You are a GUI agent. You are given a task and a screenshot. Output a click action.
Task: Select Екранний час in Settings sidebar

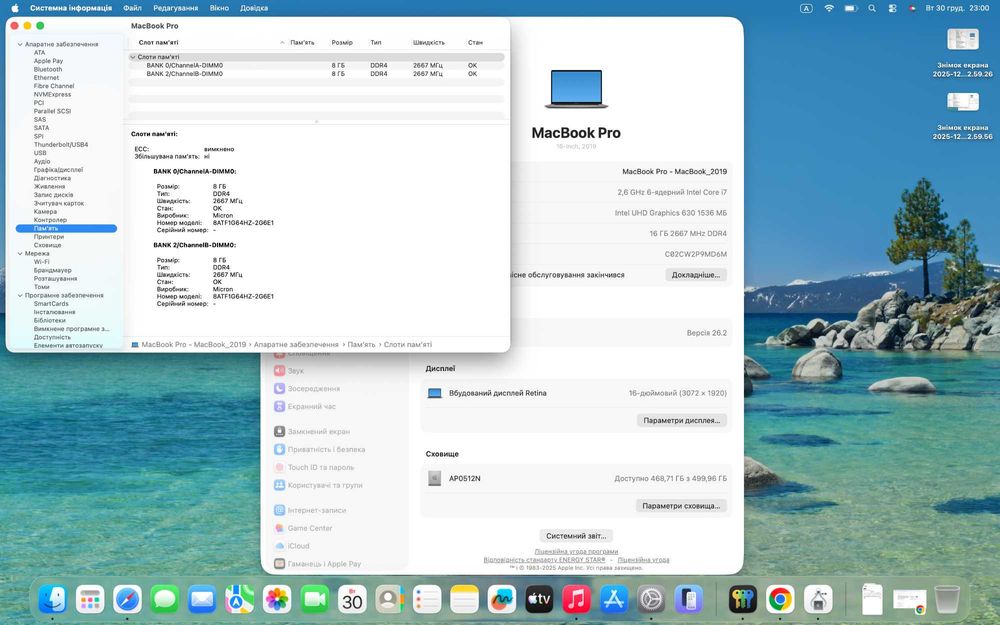pyautogui.click(x=312, y=406)
